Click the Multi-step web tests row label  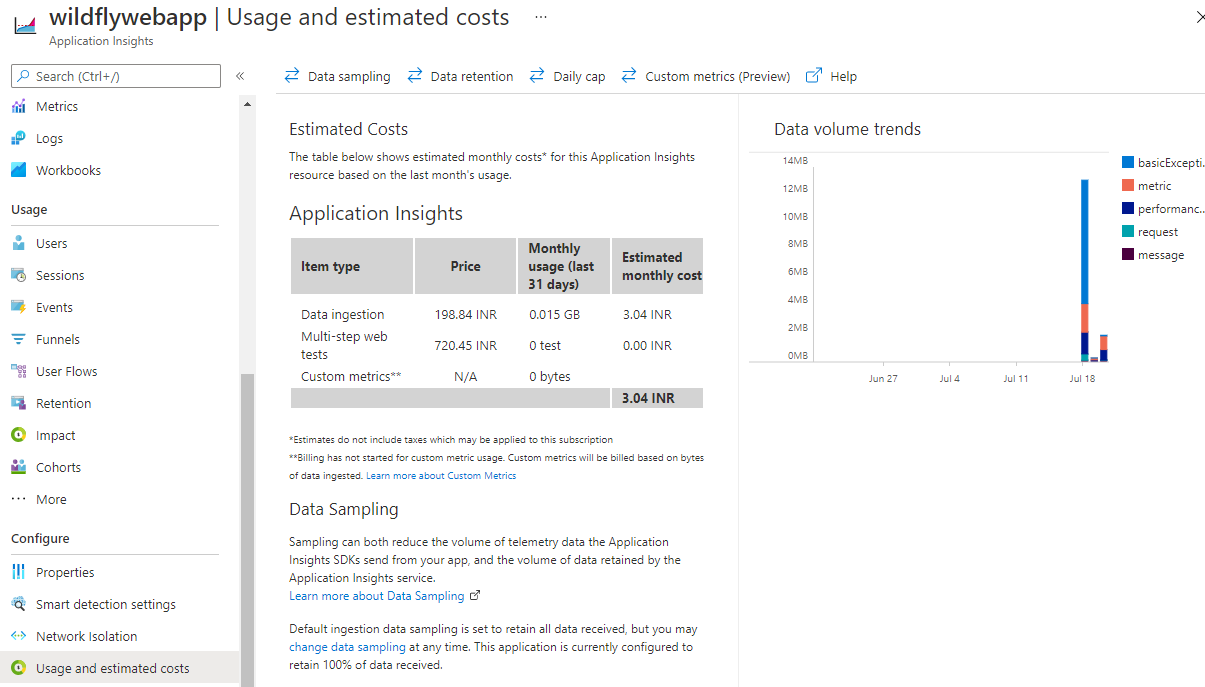pyautogui.click(x=344, y=345)
